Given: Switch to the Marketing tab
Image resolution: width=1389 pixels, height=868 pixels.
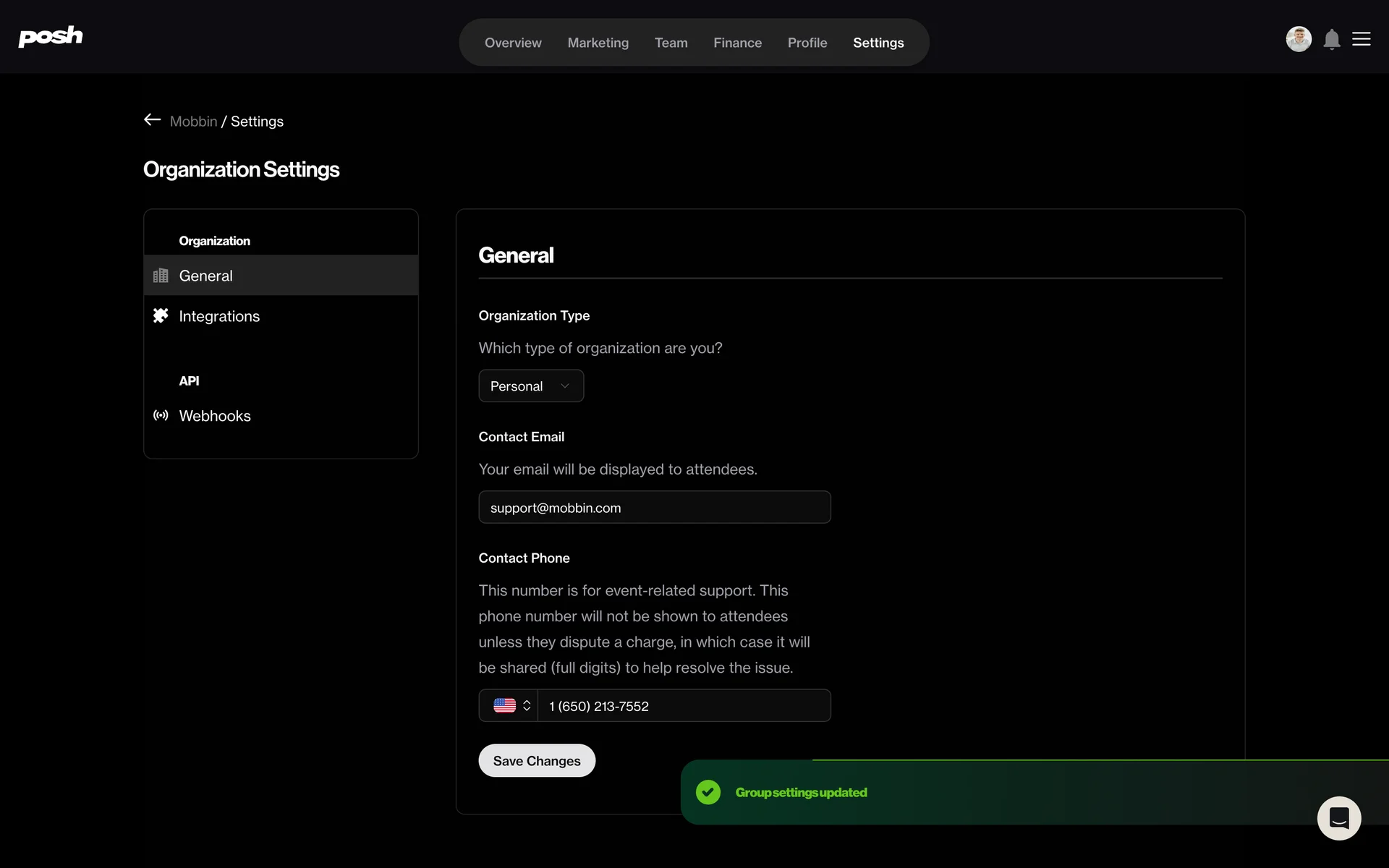Looking at the screenshot, I should coord(598,43).
